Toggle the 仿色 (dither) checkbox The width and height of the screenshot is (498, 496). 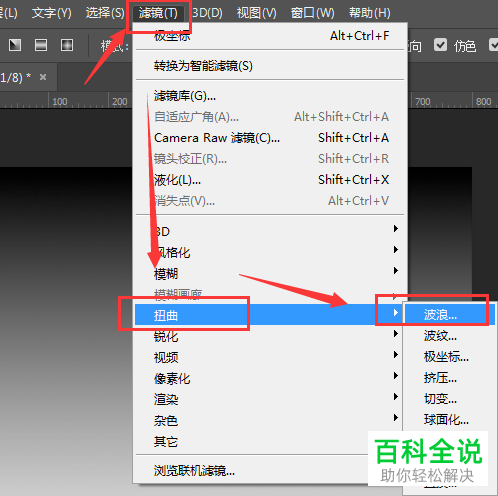click(440, 45)
